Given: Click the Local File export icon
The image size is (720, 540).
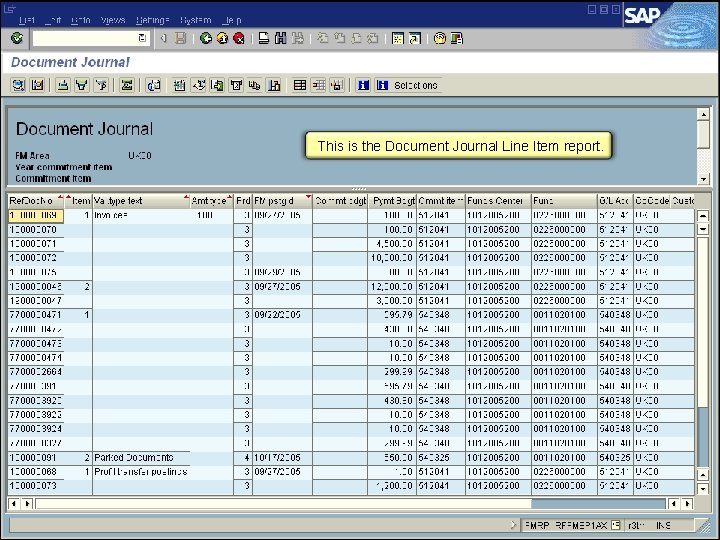Looking at the screenshot, I should [217, 85].
